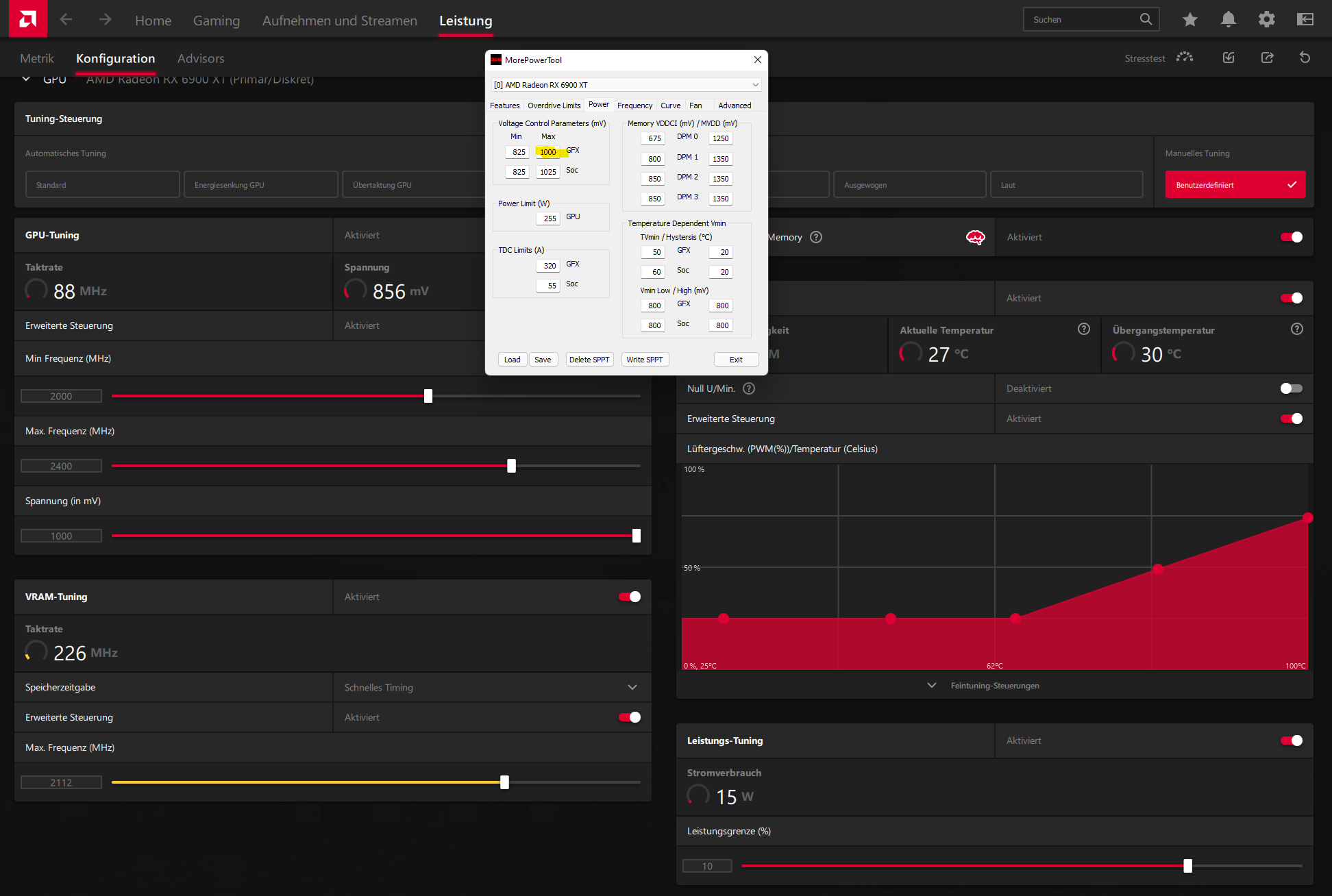Screen dimensions: 1332x896
Task: Click the Stresstest gauge icon
Action: pyautogui.click(x=1185, y=58)
